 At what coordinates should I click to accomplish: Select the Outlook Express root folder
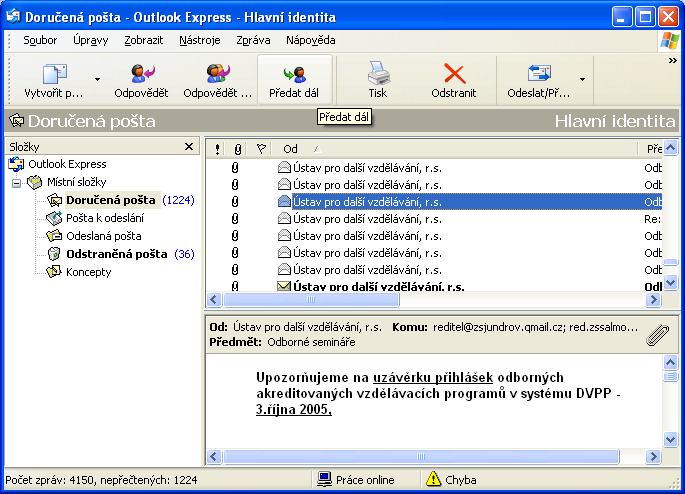click(67, 164)
